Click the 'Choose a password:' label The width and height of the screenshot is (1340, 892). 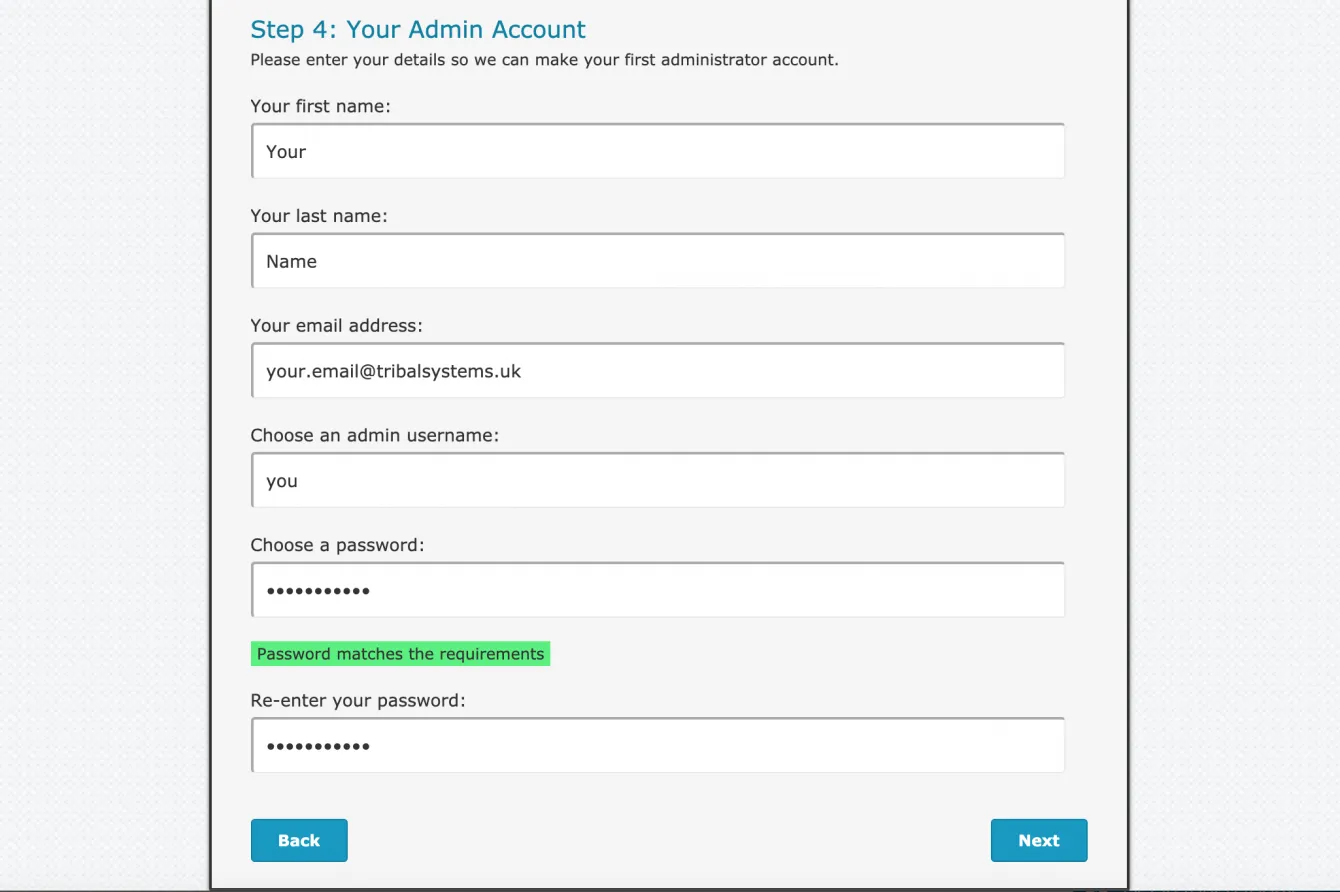338,546
